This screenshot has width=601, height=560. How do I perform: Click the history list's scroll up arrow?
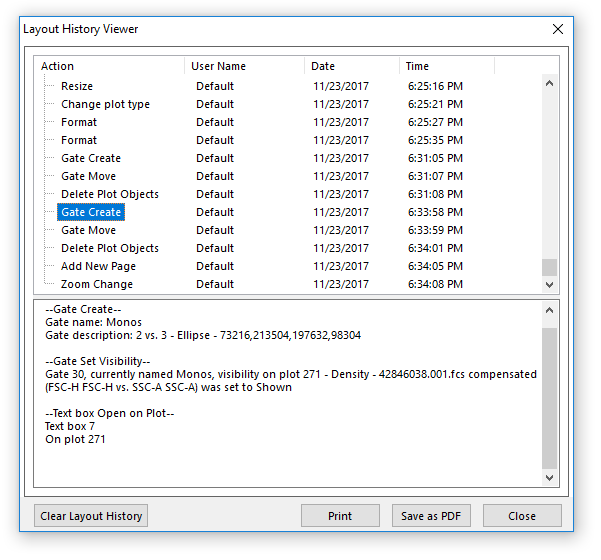[x=549, y=83]
